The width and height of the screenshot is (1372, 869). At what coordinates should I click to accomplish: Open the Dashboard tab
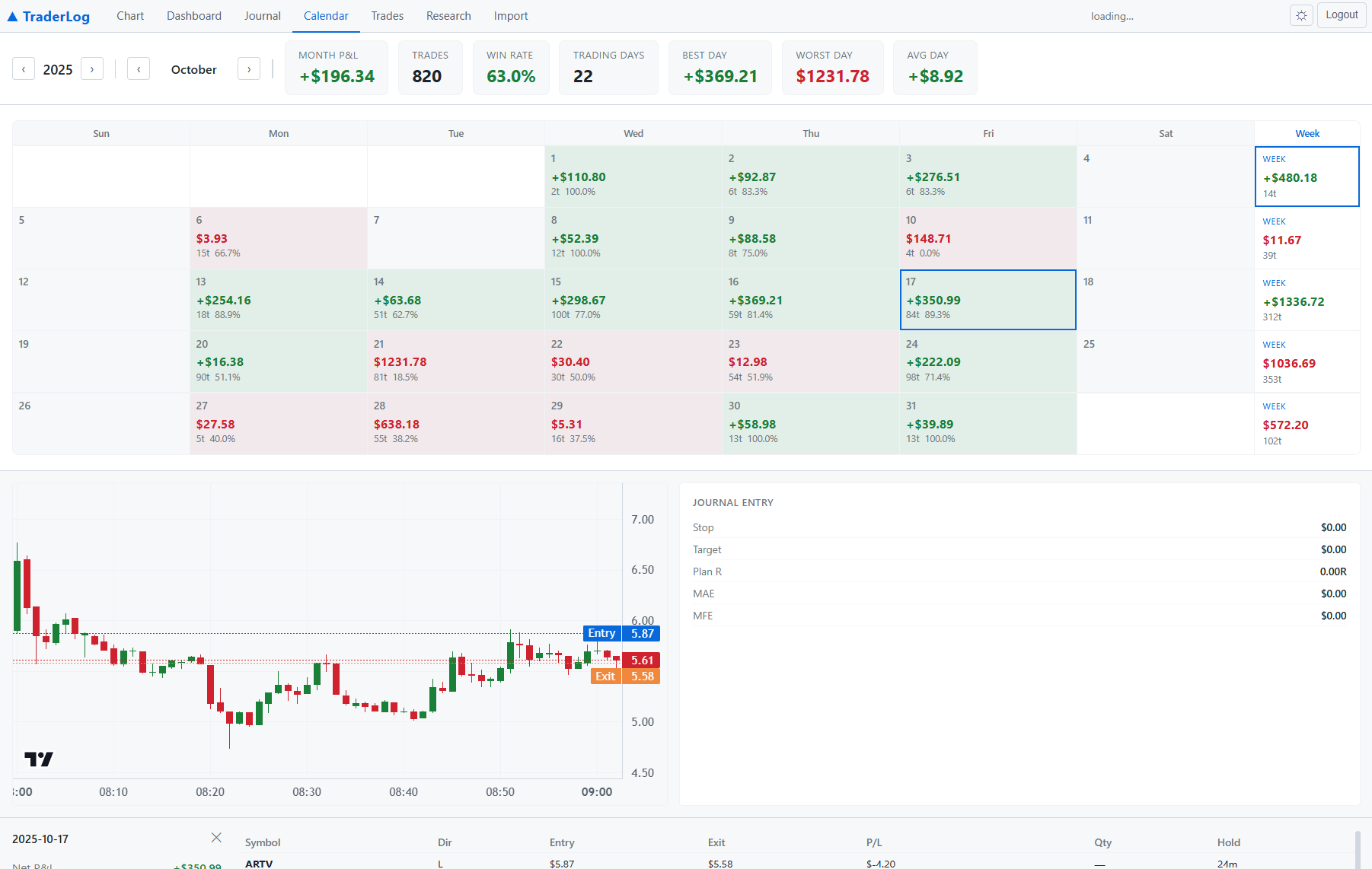[x=193, y=15]
